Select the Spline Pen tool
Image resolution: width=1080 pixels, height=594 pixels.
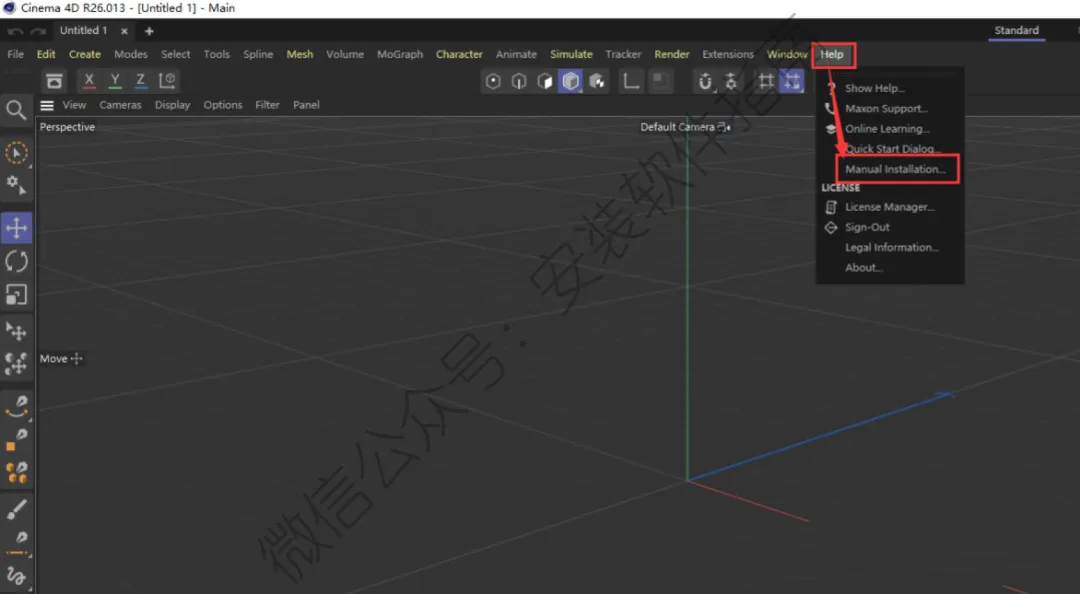(x=17, y=407)
